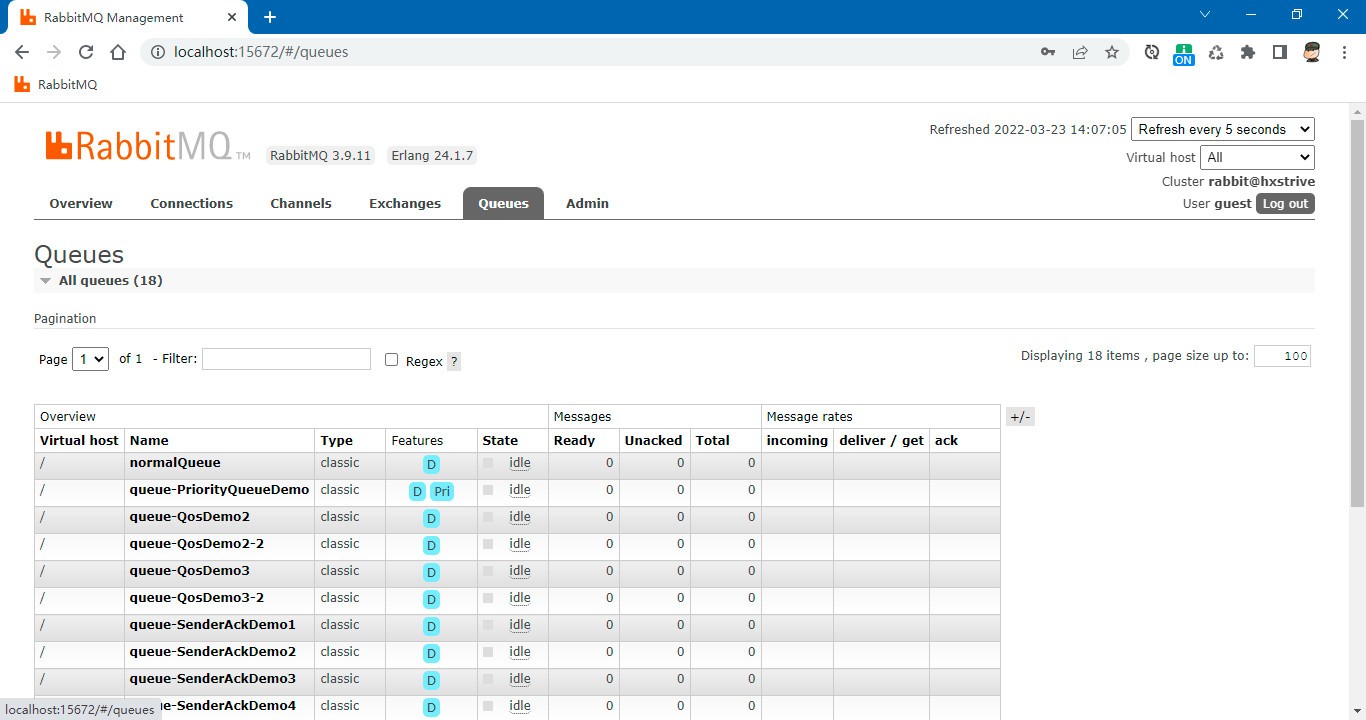Switch to the Connections tab

point(192,203)
